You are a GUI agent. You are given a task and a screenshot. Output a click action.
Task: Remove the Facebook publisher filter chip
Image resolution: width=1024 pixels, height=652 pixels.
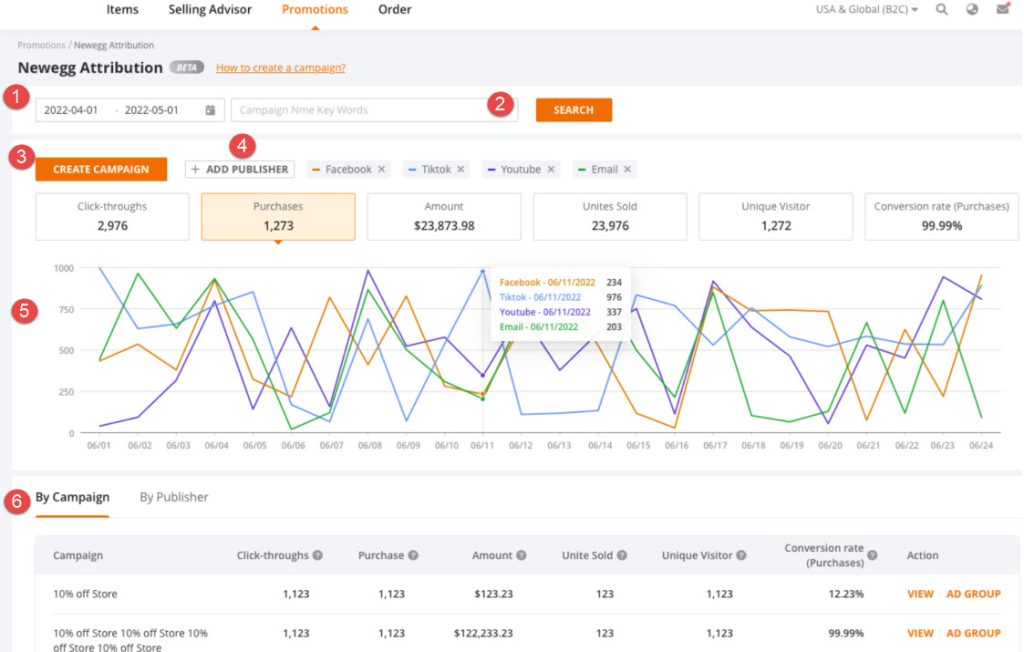click(381, 169)
